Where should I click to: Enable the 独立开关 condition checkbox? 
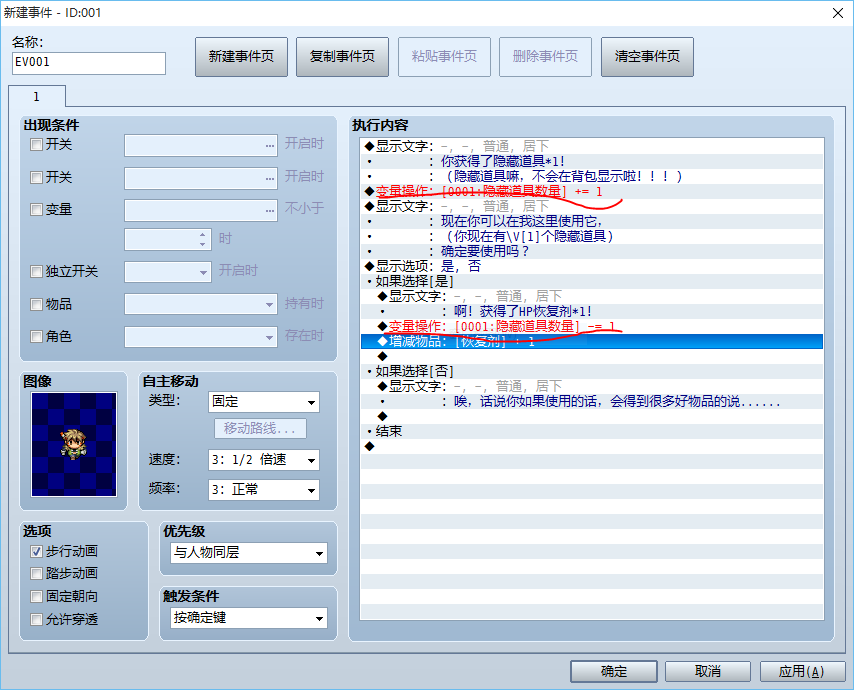coord(36,271)
